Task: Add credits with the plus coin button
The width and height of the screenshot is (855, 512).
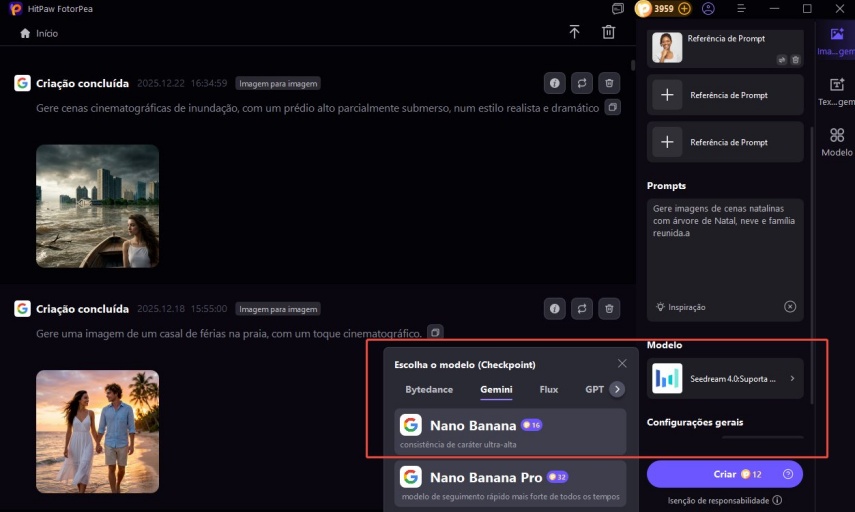Action: coord(685,8)
